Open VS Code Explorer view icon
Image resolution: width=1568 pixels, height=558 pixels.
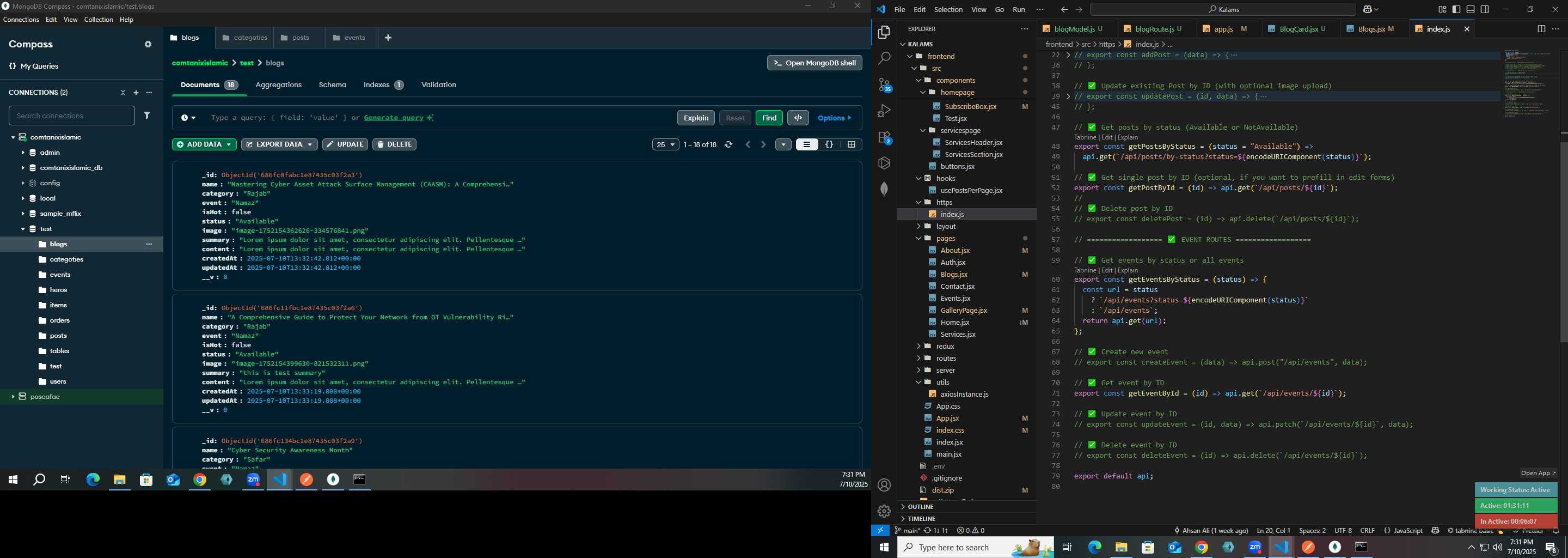pyautogui.click(x=884, y=32)
